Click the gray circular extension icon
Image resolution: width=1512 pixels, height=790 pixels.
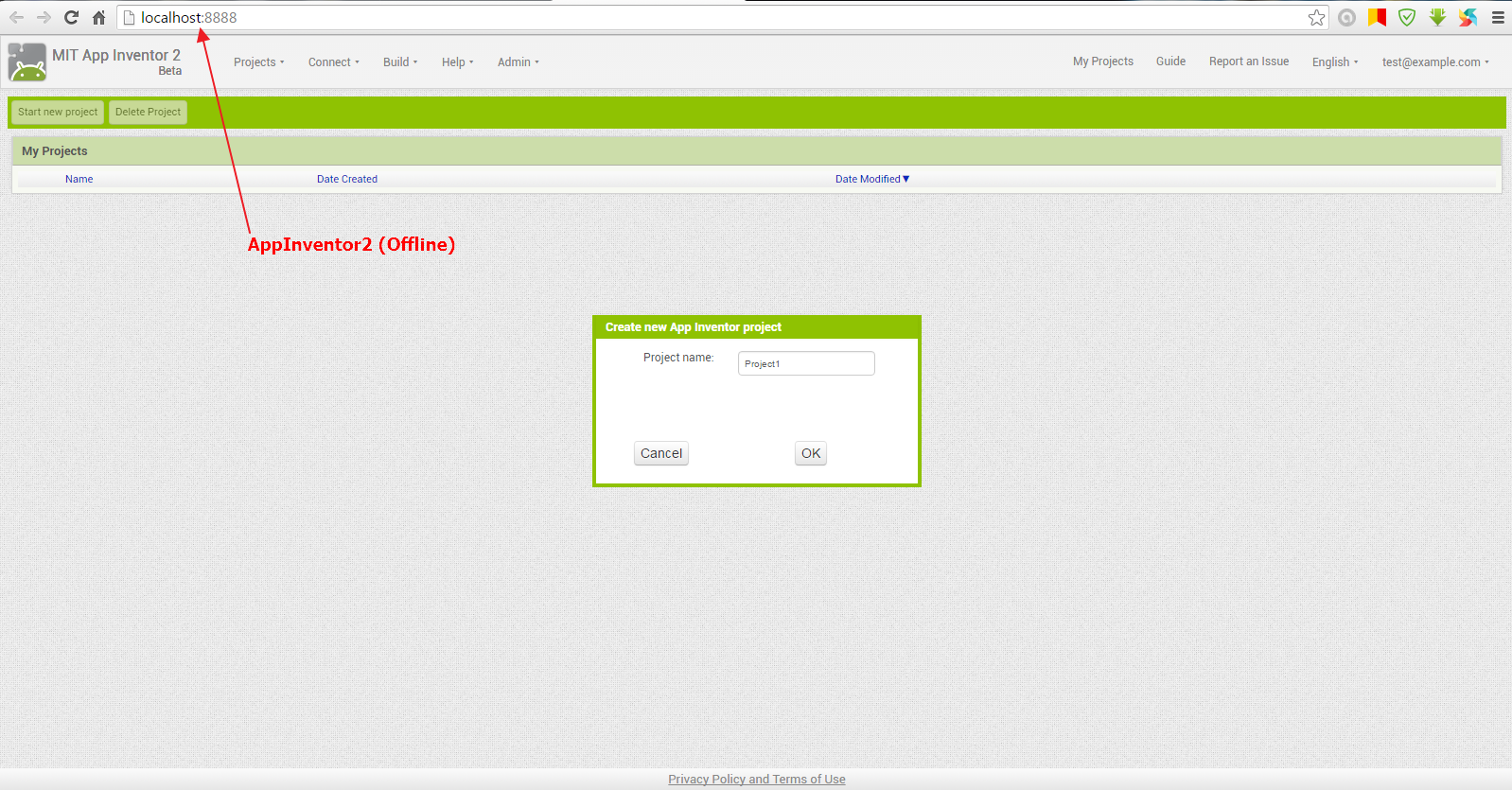(x=1346, y=17)
